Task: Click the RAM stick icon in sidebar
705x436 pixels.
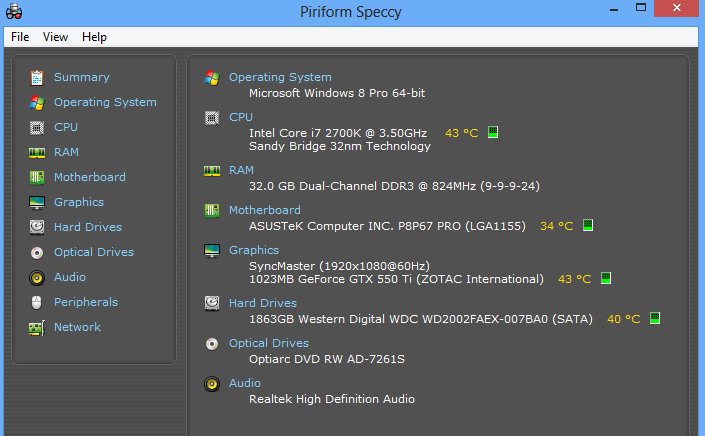Action: tap(37, 153)
